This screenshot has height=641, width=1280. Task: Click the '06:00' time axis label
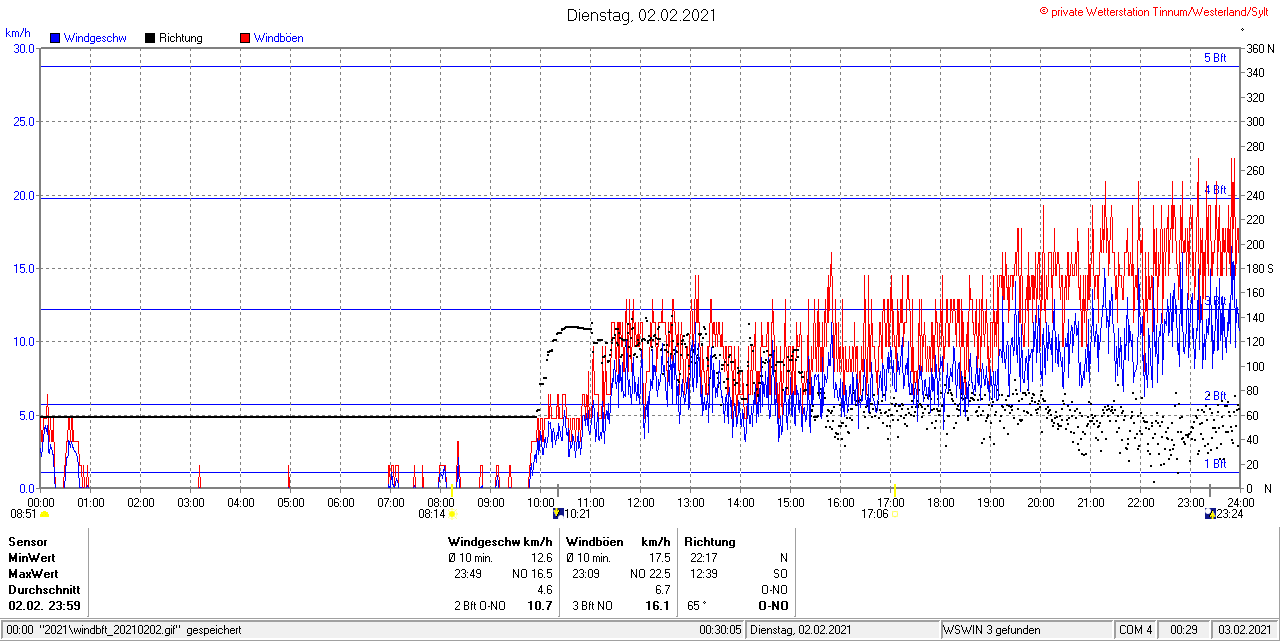(x=340, y=502)
